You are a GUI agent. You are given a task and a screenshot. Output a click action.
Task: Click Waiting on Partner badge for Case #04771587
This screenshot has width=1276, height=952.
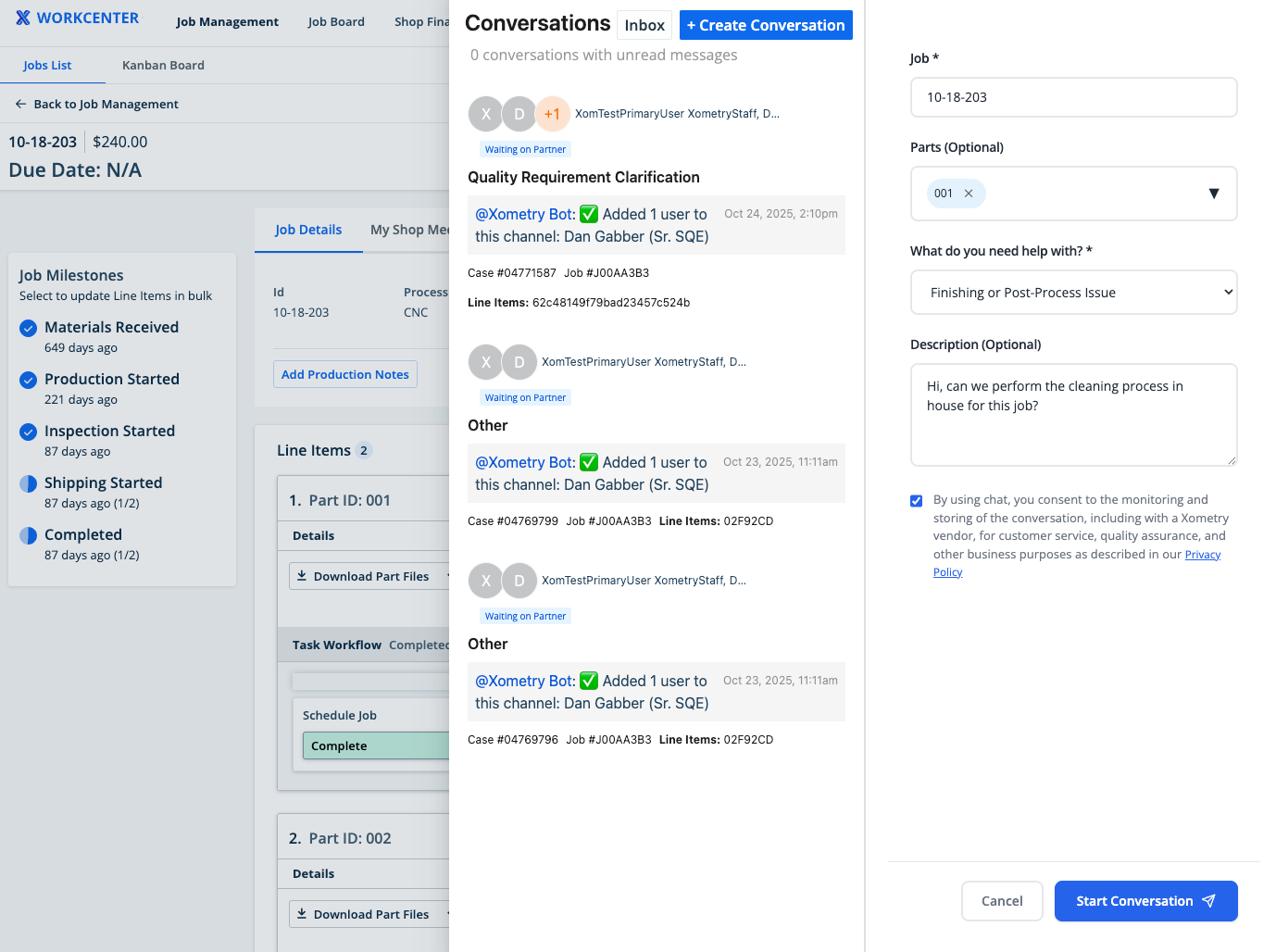tap(525, 149)
